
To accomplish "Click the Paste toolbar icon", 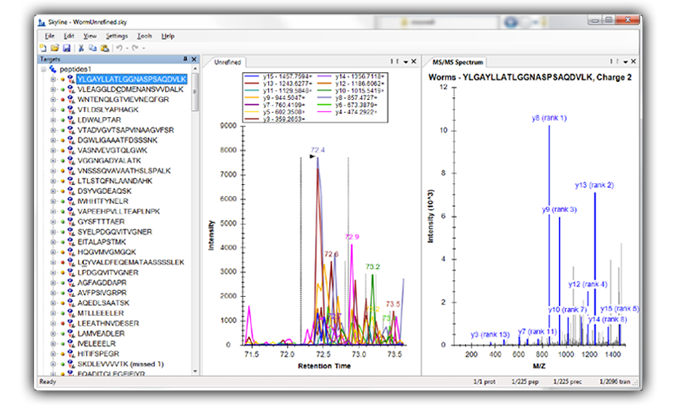I will [x=103, y=47].
